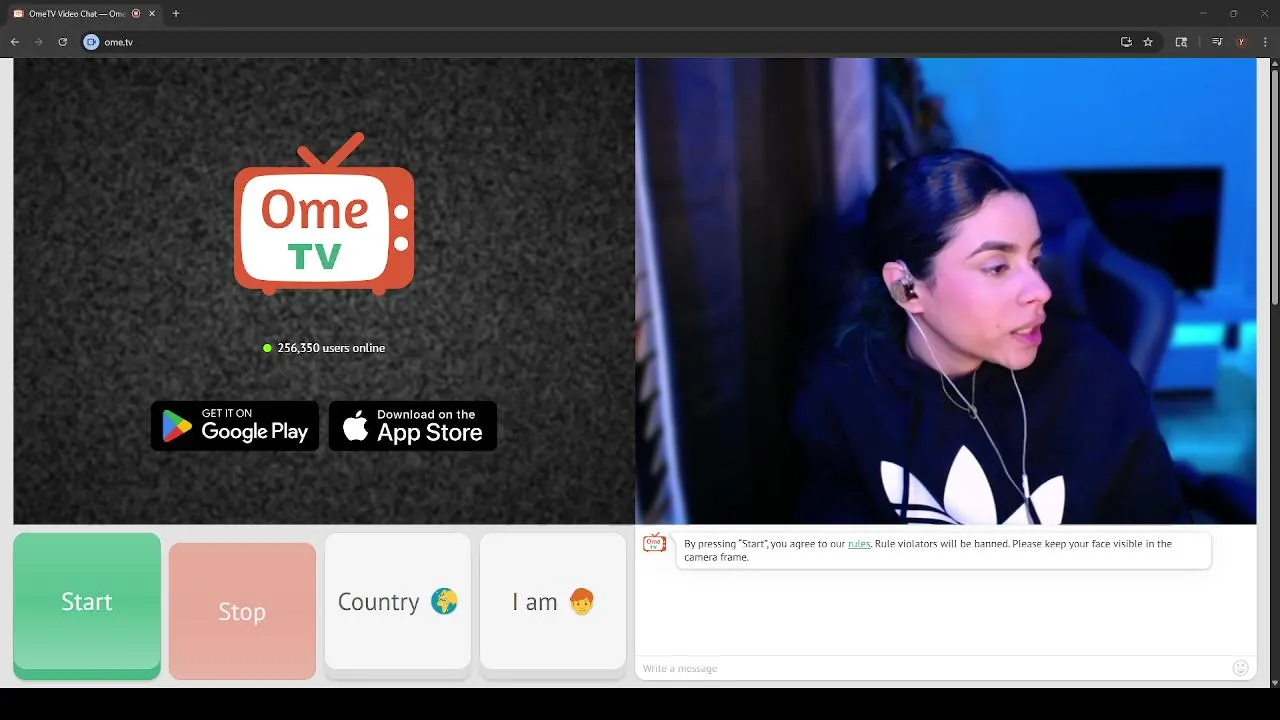Click the OmeTV logo in the center
The image size is (1280, 720).
click(324, 214)
